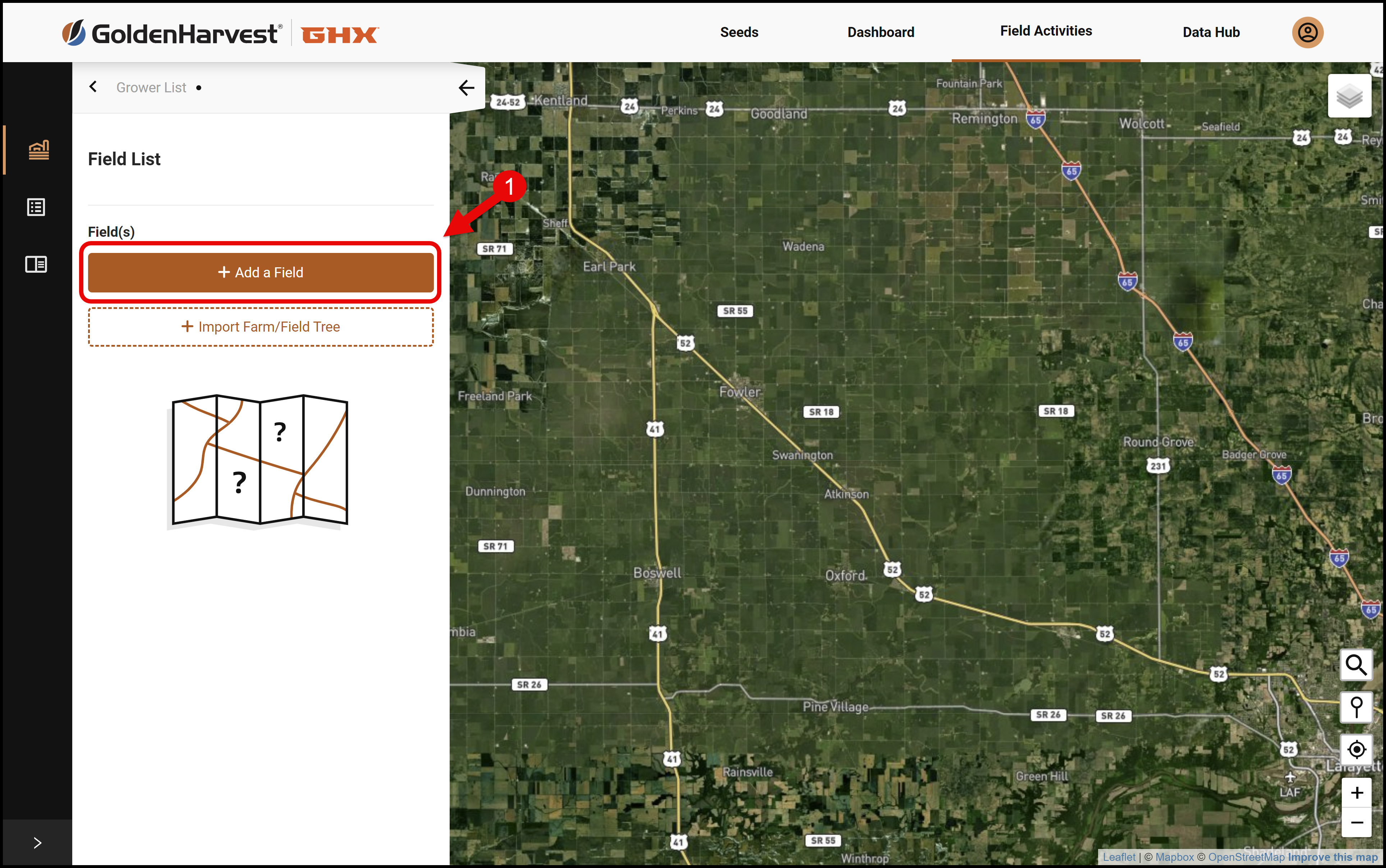This screenshot has width=1386, height=868.
Task: Click the Wadena label on map
Action: pos(803,246)
